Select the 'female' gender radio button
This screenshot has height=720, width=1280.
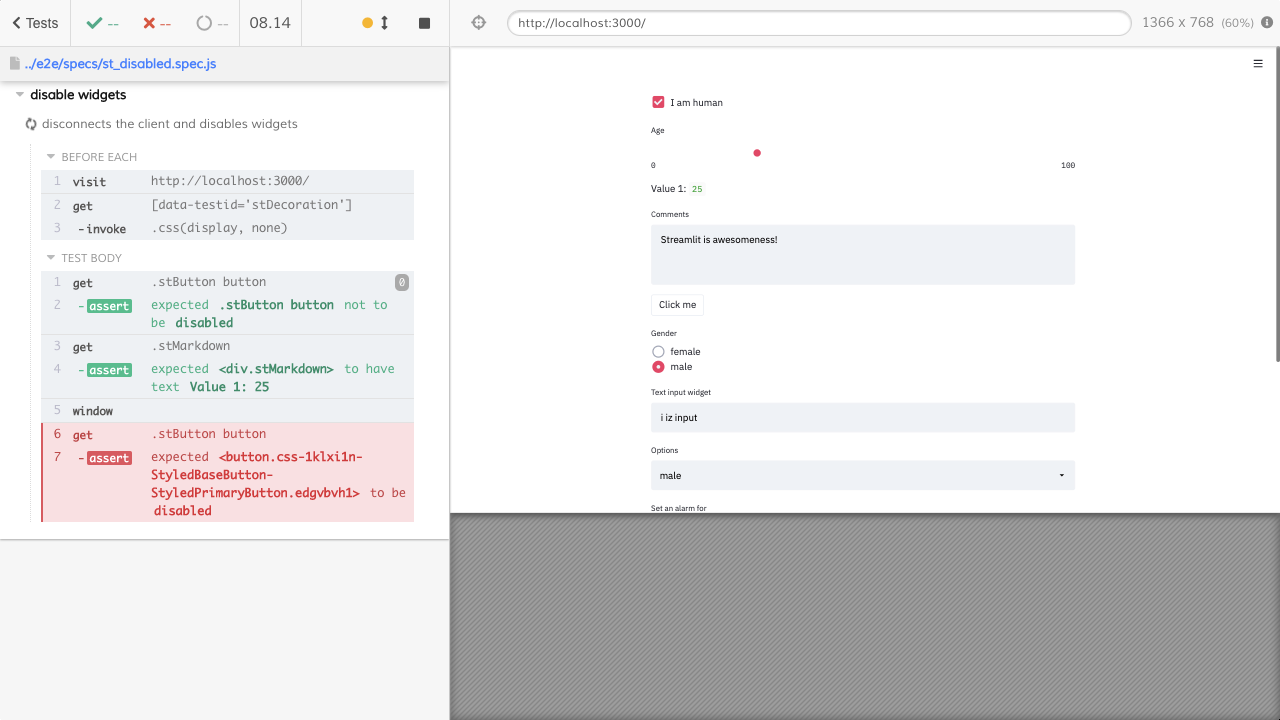(658, 351)
